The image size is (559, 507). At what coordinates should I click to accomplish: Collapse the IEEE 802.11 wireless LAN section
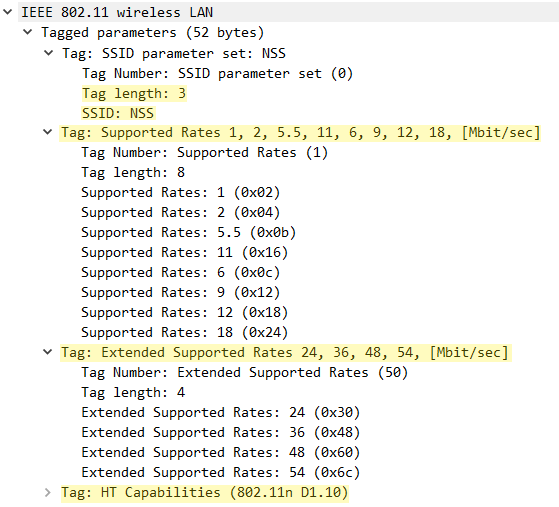pos(7,12)
